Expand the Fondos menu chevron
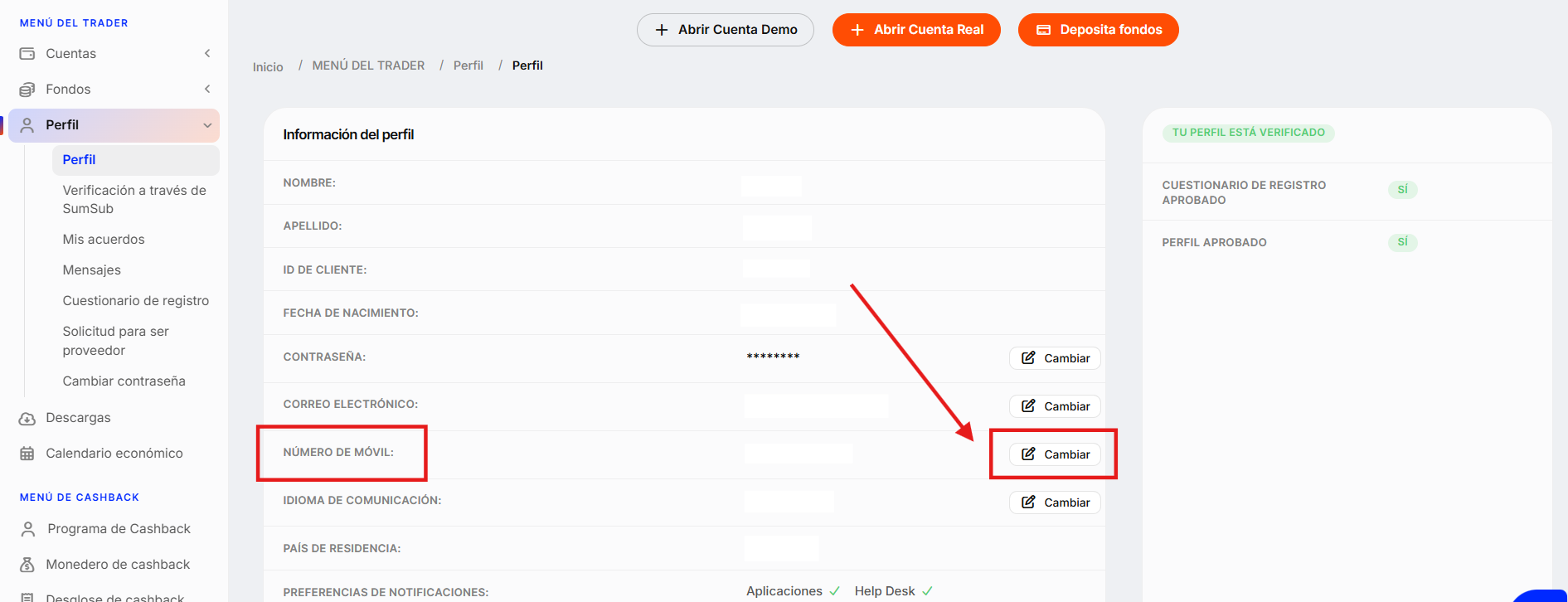The width and height of the screenshot is (1568, 602). [x=207, y=90]
